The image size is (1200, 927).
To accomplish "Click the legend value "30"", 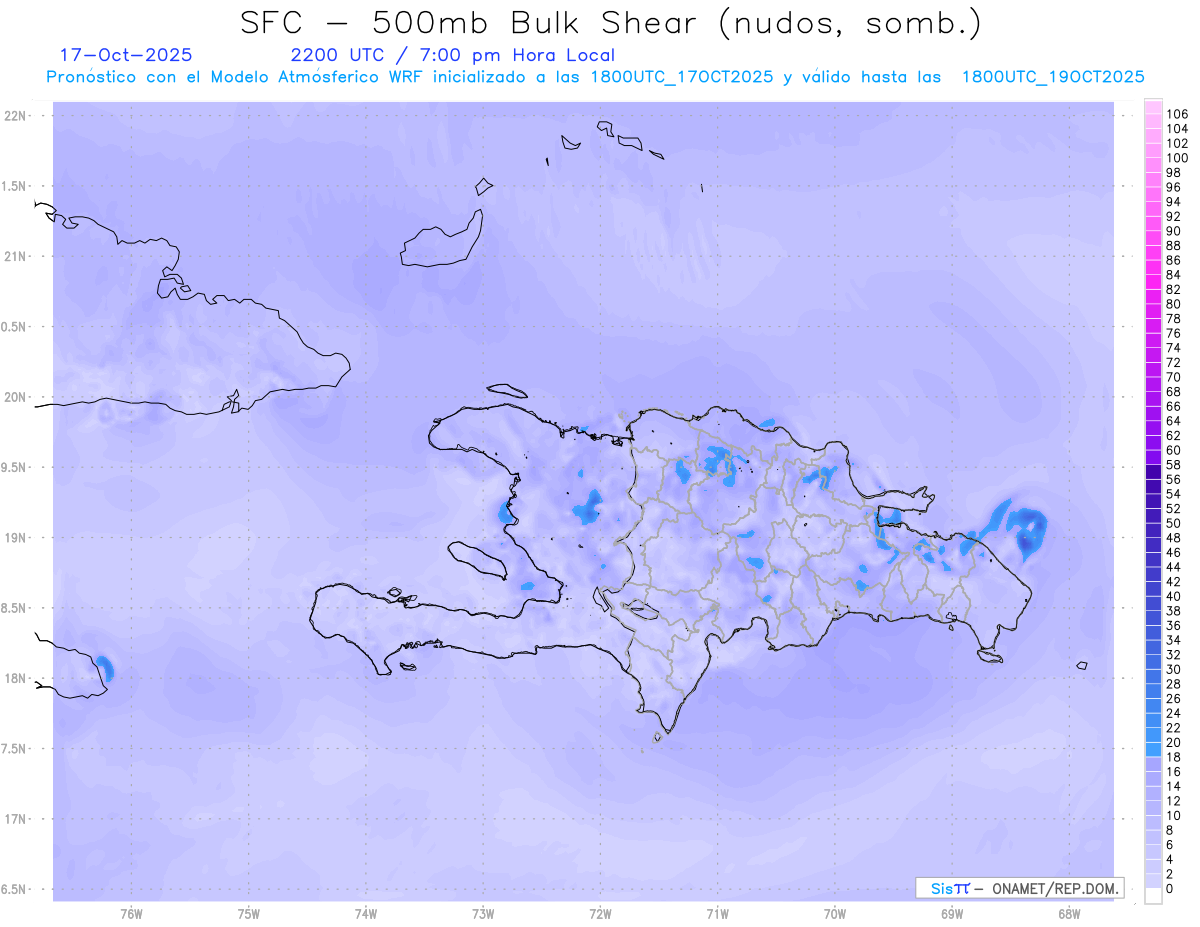I will pyautogui.click(x=1174, y=669).
